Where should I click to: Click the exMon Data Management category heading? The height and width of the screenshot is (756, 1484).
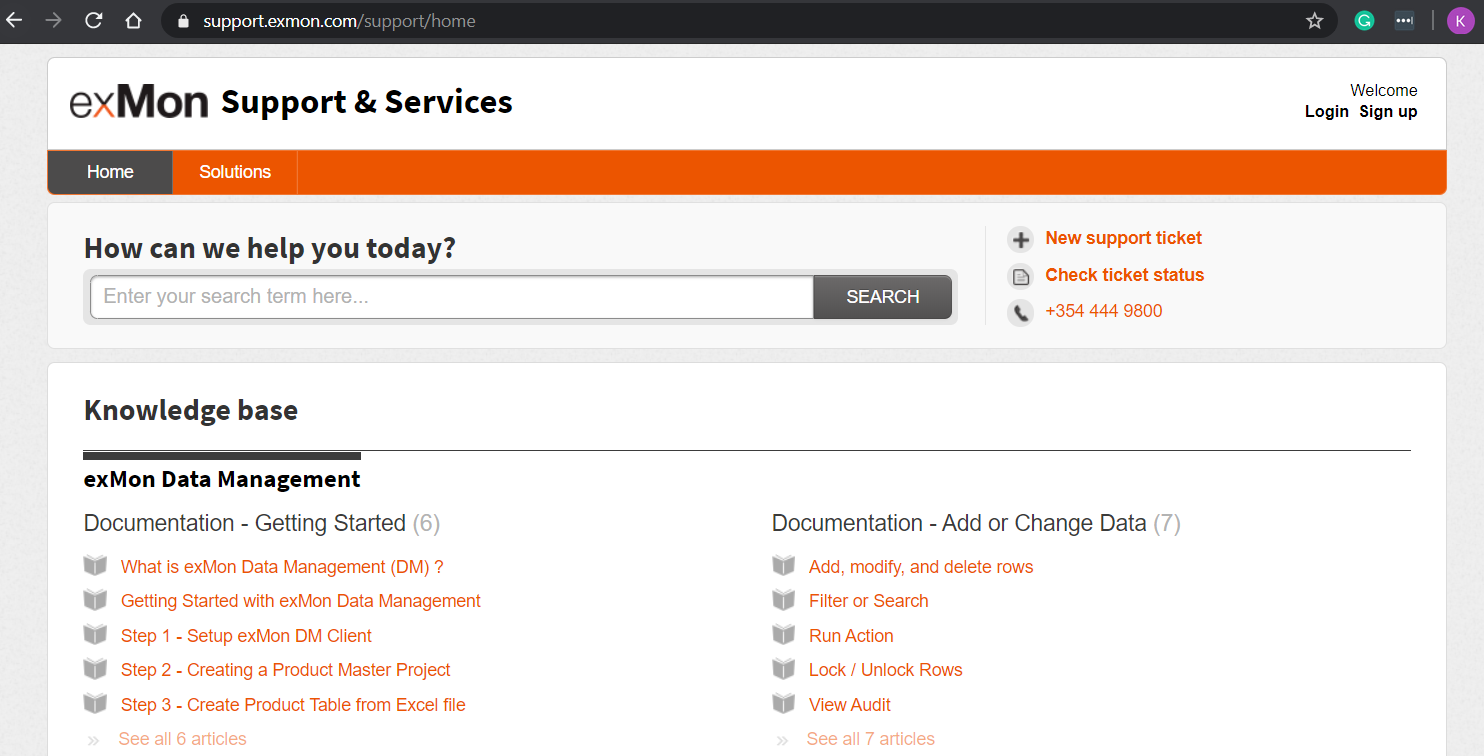[x=222, y=479]
